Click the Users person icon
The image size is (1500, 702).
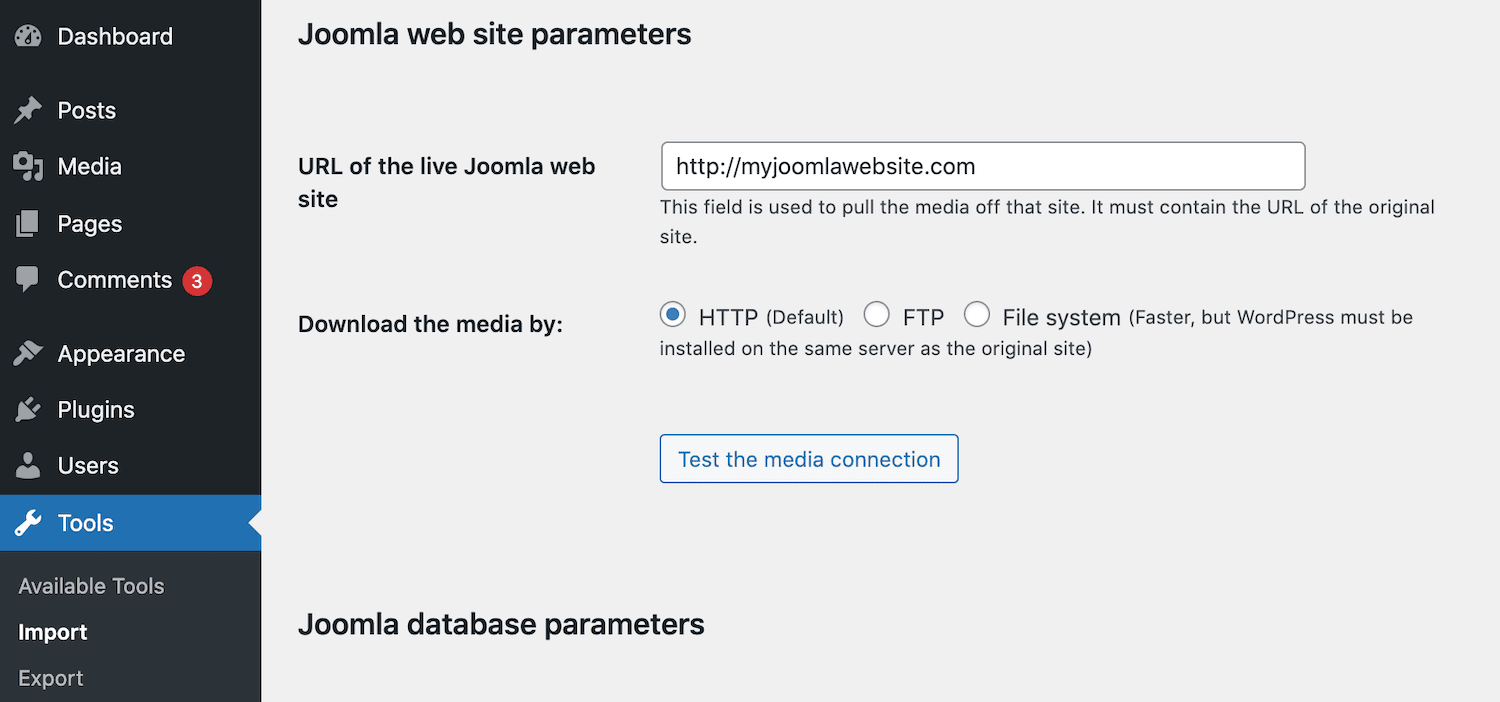click(x=27, y=466)
